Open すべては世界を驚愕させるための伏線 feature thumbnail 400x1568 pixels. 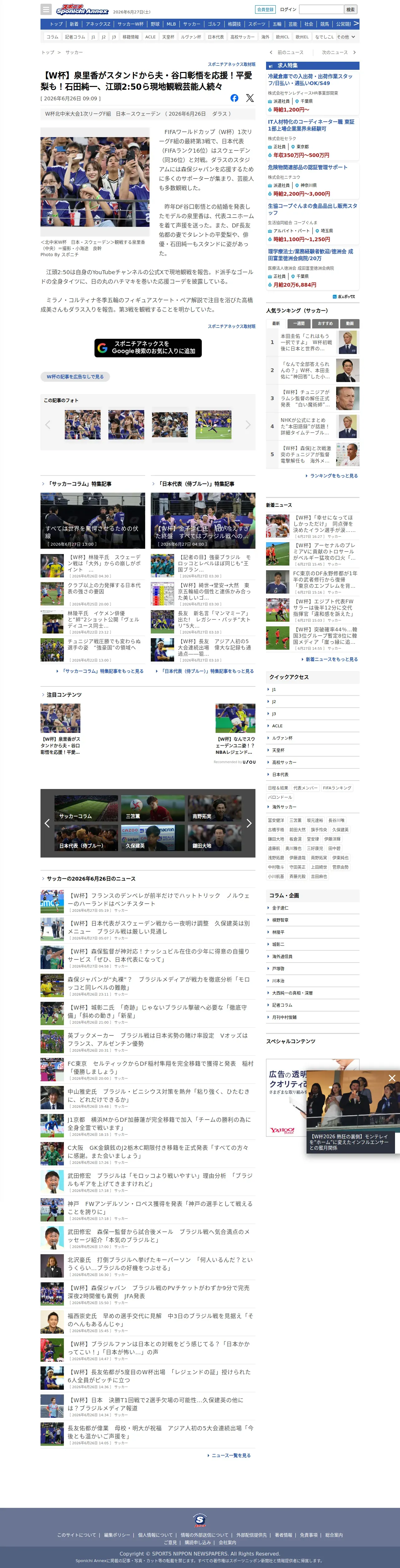[x=93, y=520]
